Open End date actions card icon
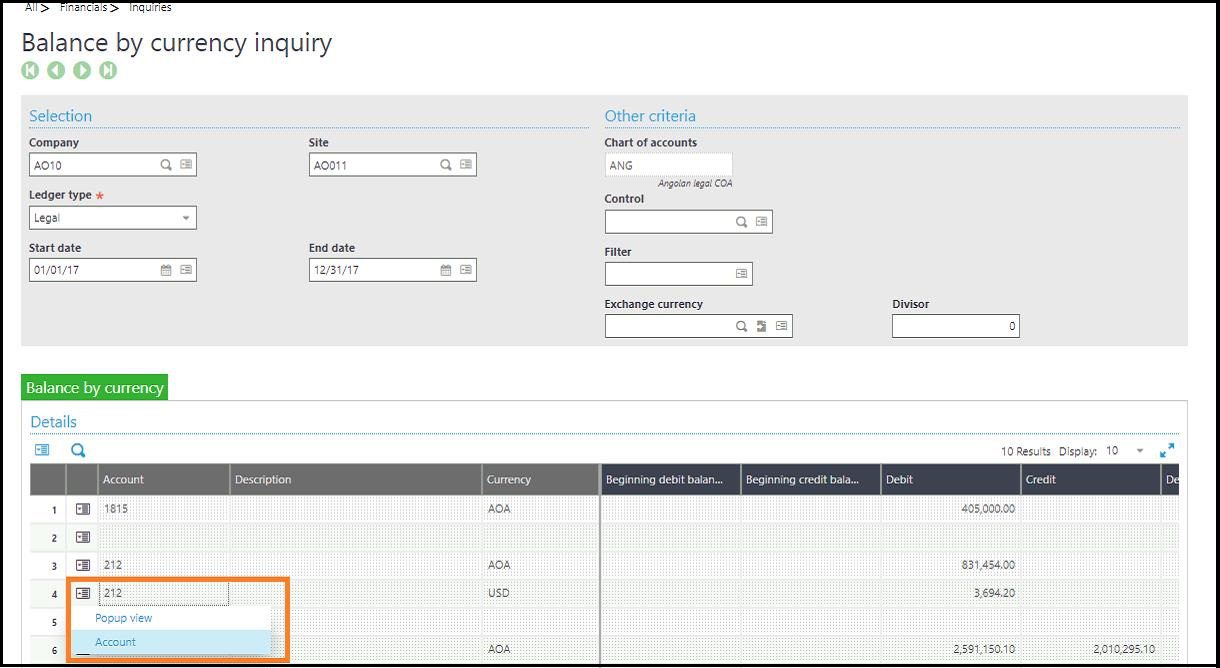 coord(466,270)
